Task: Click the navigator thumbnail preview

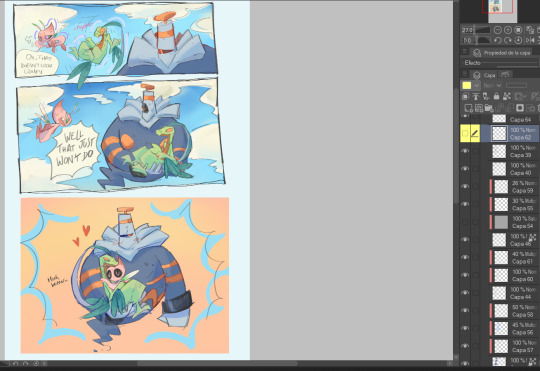Action: coord(503,10)
